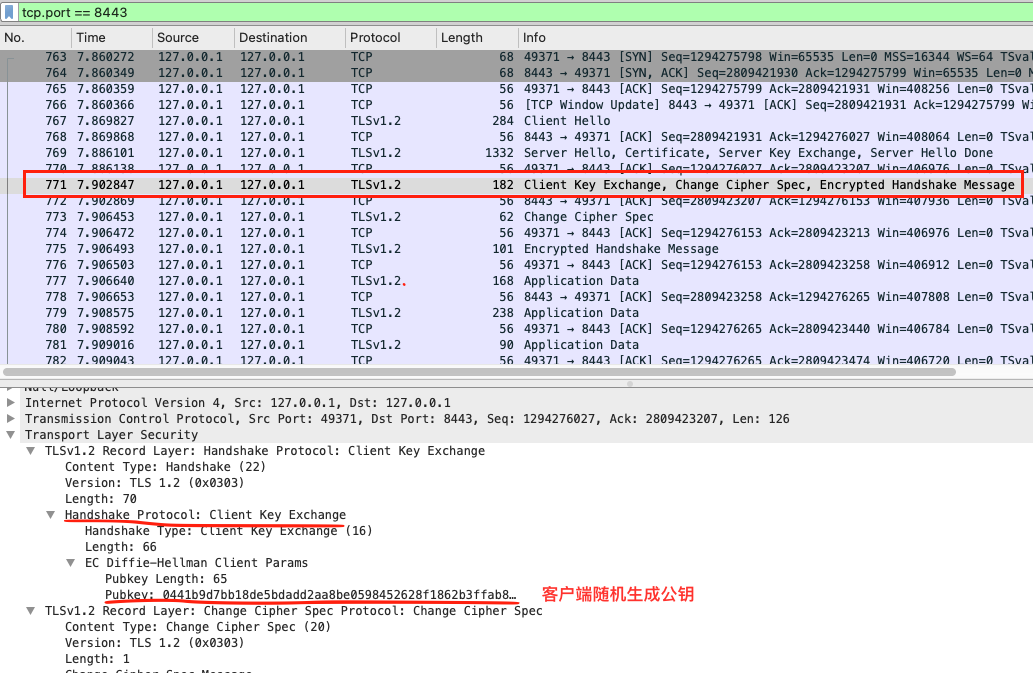This screenshot has height=673, width=1033.
Task: Collapse the TLSv1.2 Client Key Exchange record layer
Action: pos(30,450)
